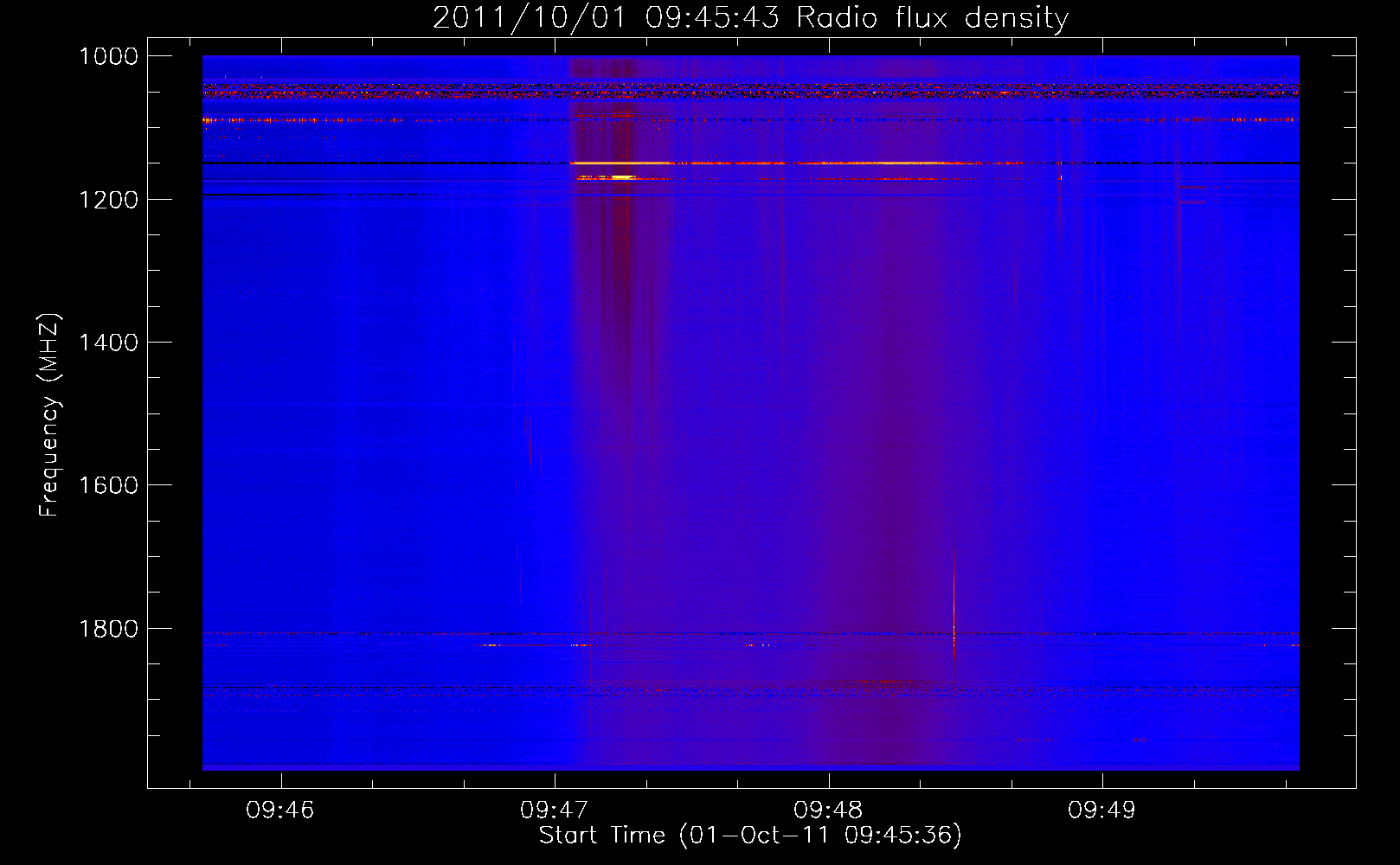Click the 09:49 time tick label
This screenshot has height=865, width=1400.
pyautogui.click(x=1101, y=811)
